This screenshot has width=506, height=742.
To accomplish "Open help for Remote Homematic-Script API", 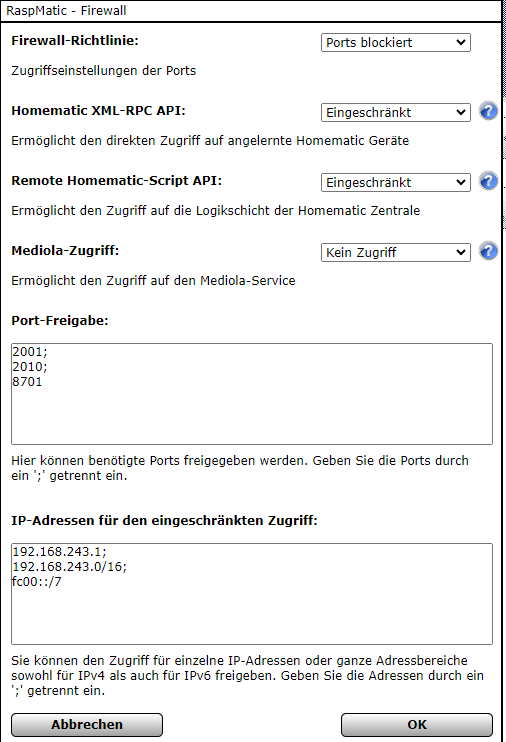I will [488, 182].
